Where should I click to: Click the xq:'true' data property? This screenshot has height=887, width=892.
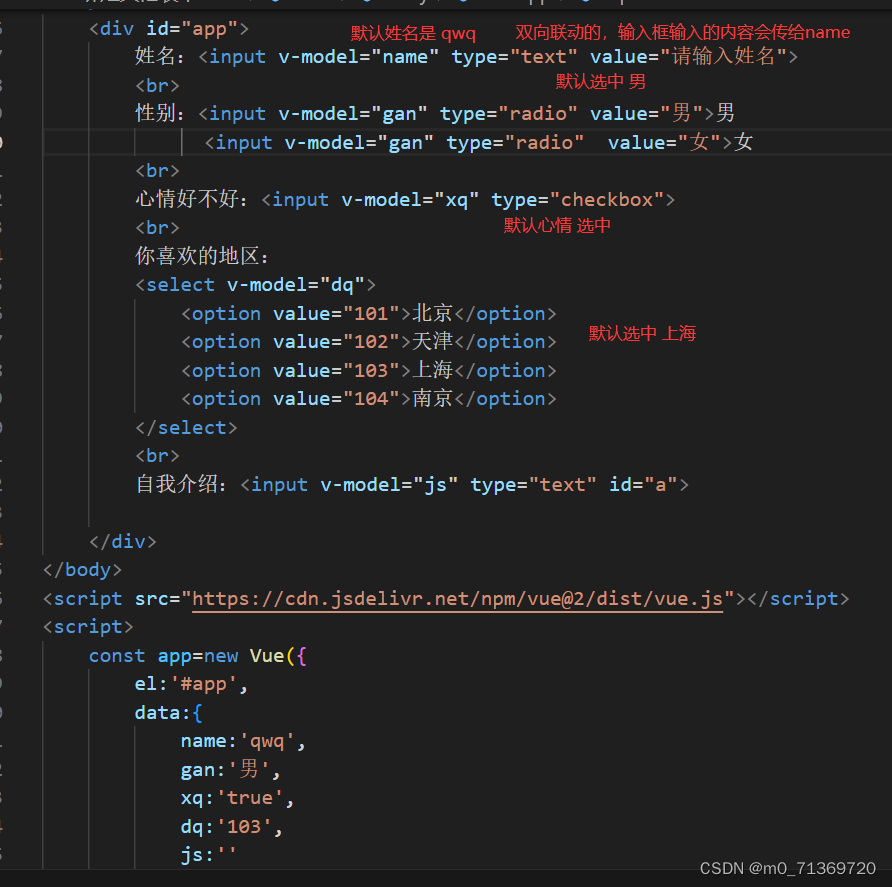[x=237, y=798]
